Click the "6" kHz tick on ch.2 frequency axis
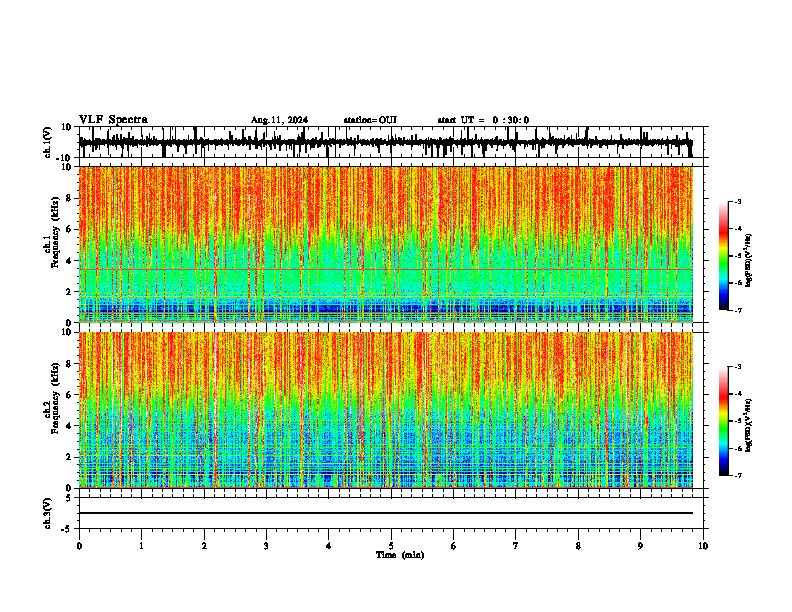 tap(69, 394)
